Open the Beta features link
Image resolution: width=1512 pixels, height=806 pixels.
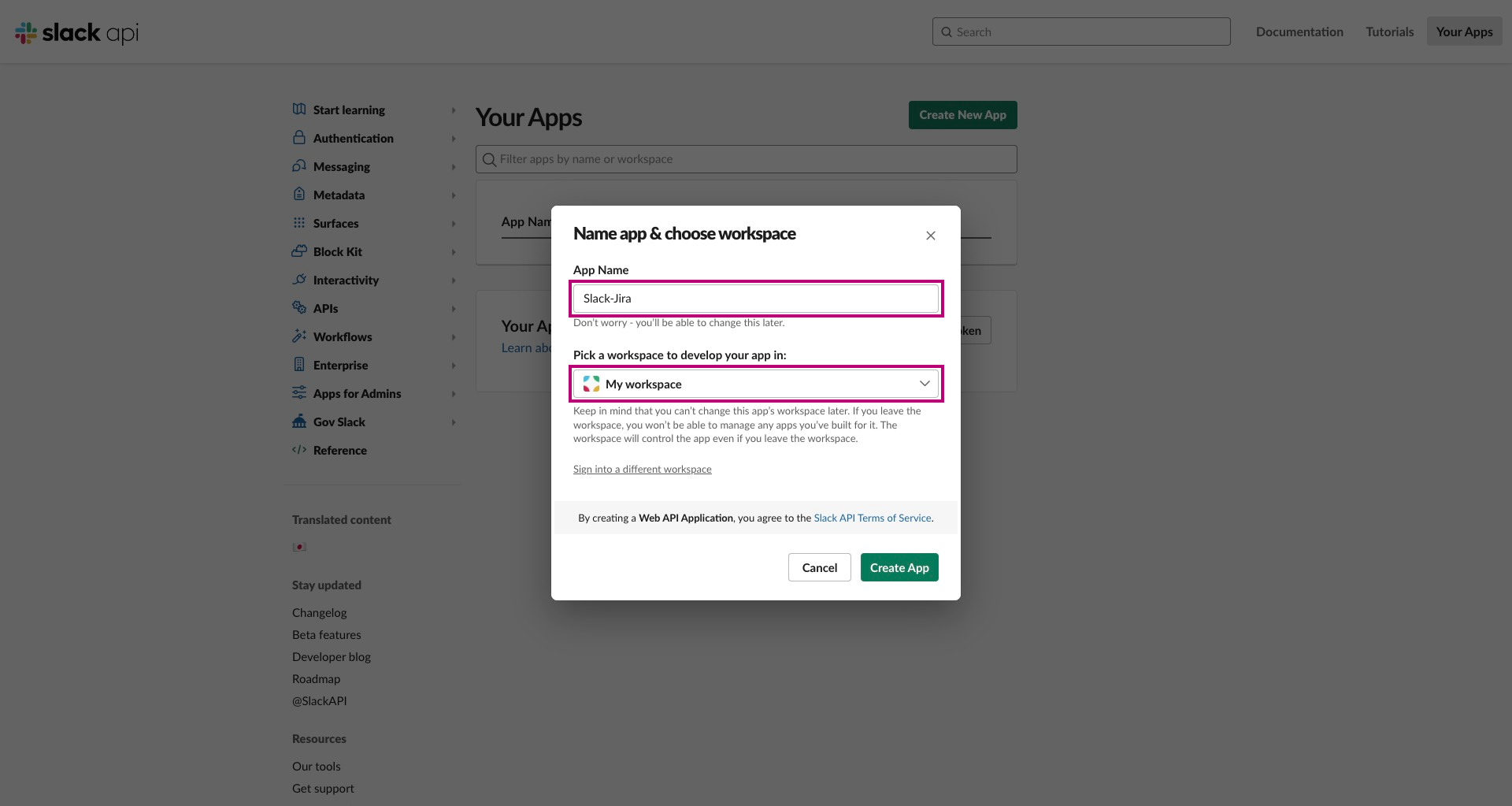[x=326, y=634]
